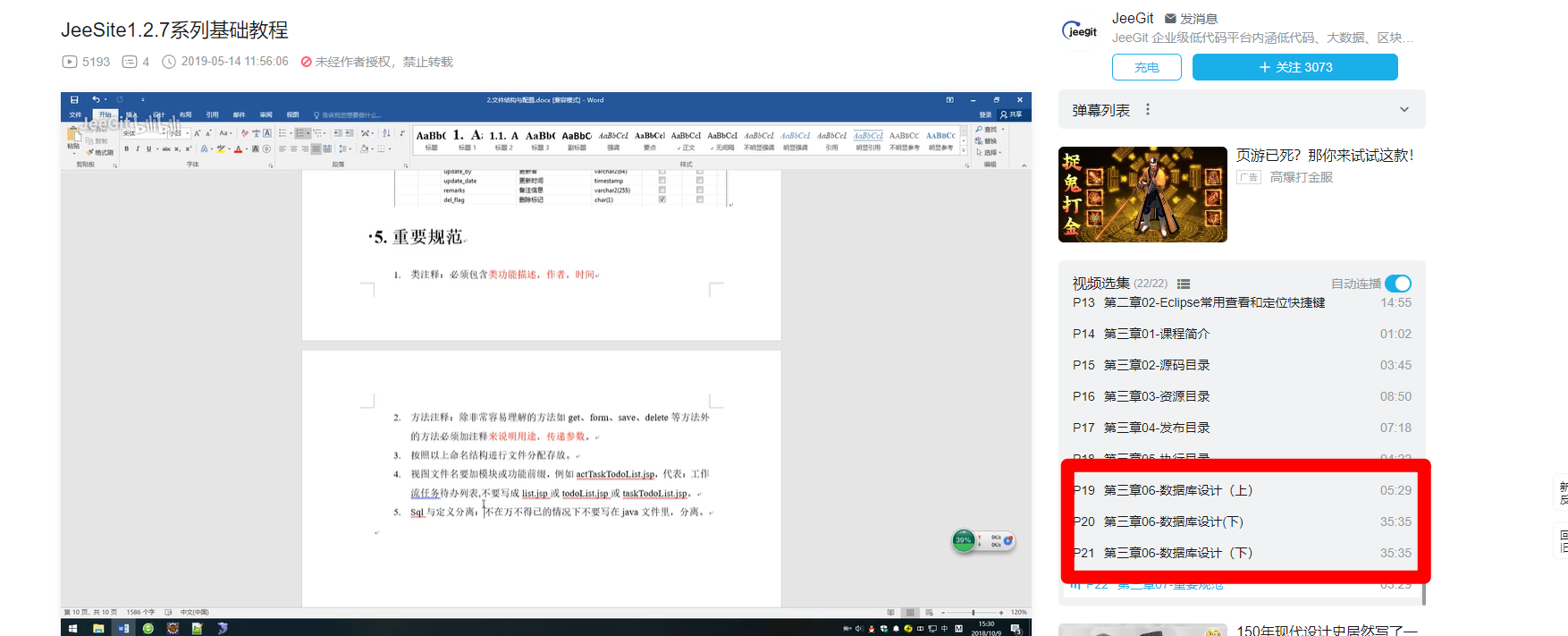Click the Undo arrow in Word's title bar

pyautogui.click(x=96, y=99)
